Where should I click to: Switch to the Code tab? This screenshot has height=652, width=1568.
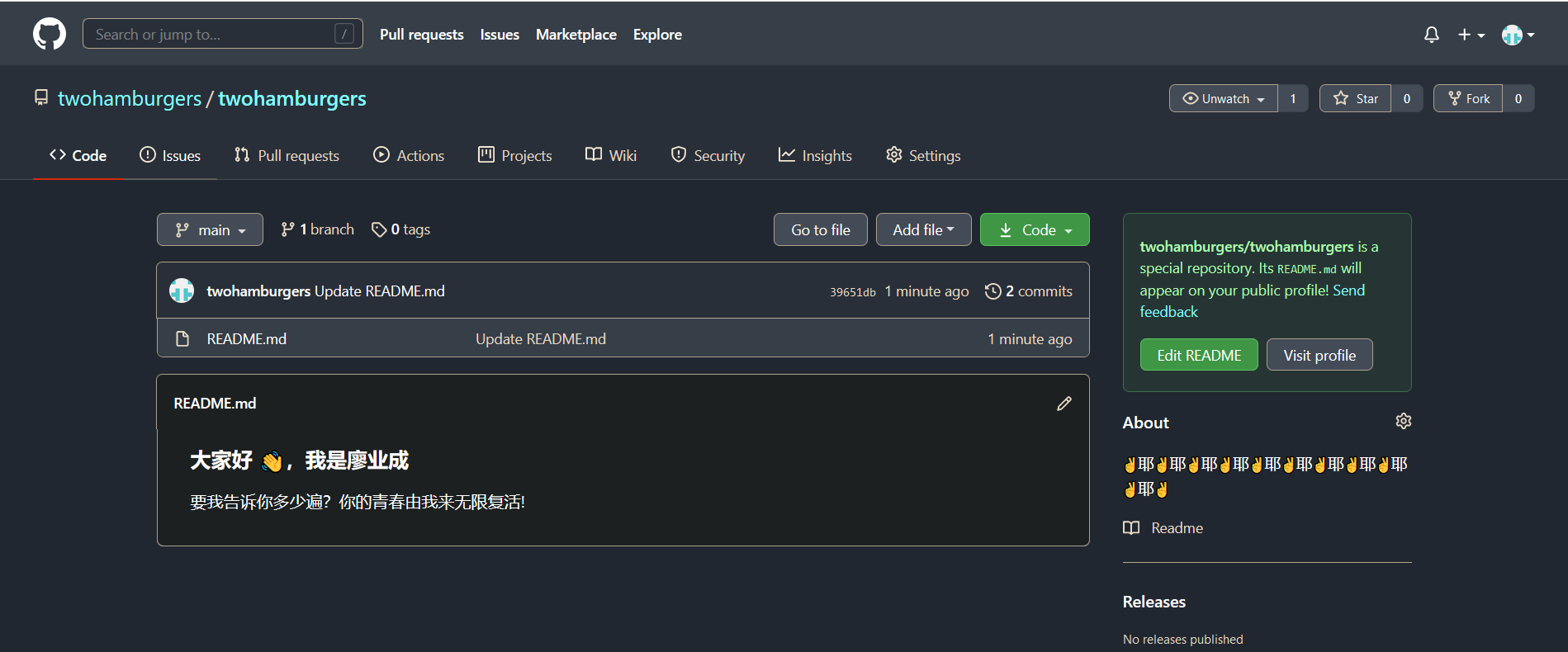(x=78, y=155)
